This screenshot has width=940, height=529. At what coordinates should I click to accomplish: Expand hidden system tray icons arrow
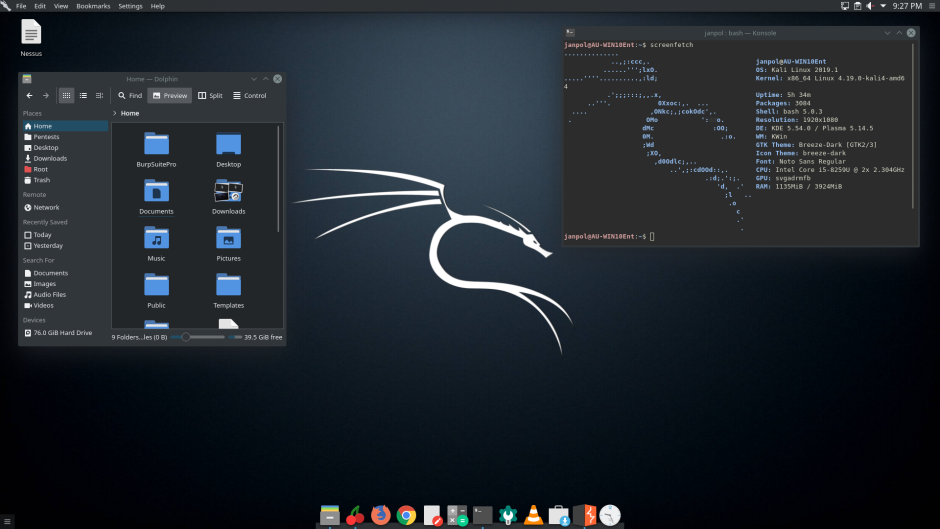click(883, 6)
